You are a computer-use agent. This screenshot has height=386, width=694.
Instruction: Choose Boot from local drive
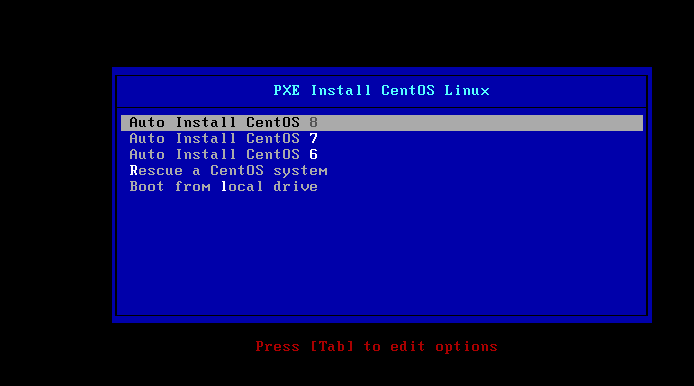[382, 186]
